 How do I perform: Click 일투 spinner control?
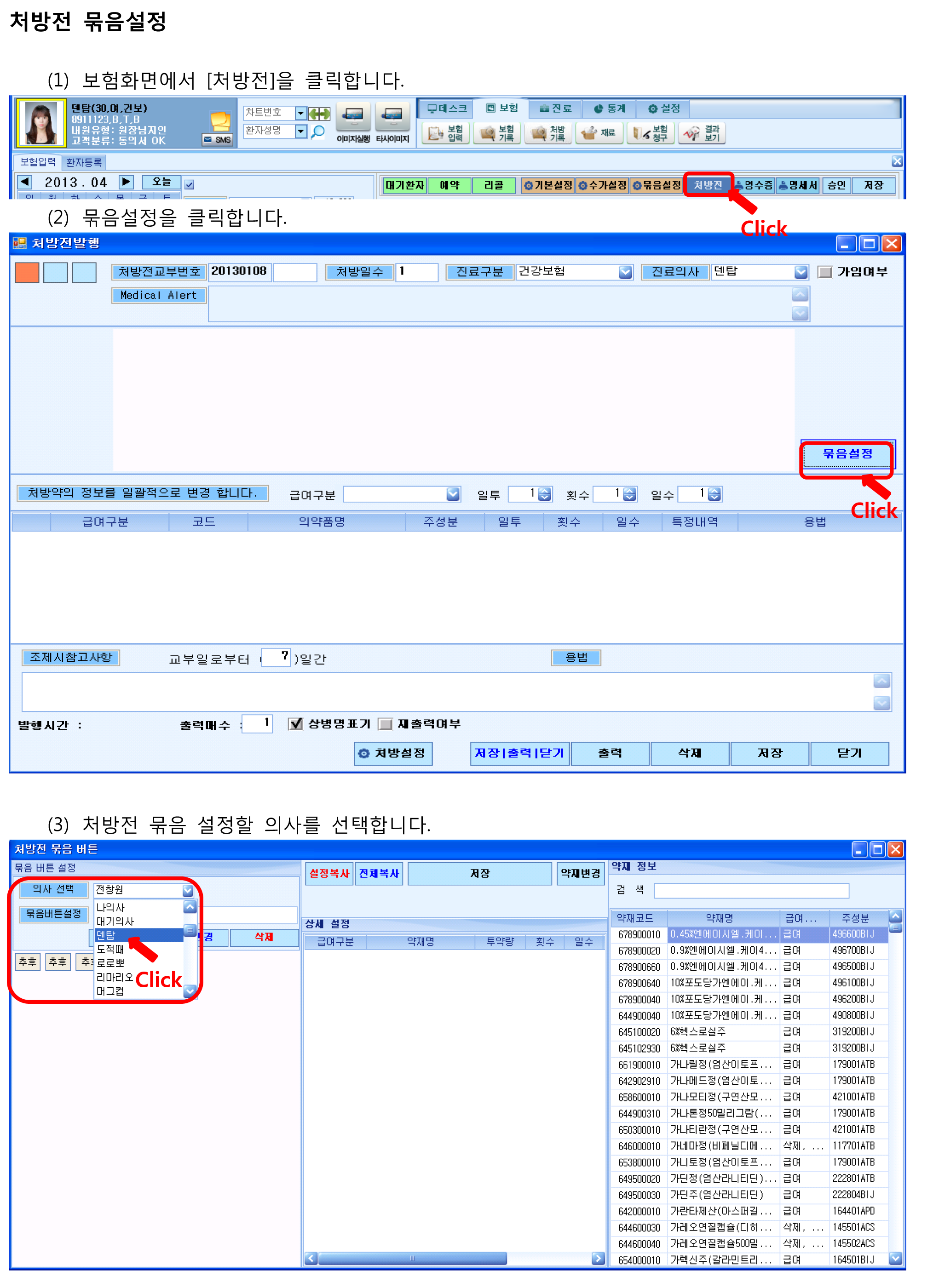(545, 494)
